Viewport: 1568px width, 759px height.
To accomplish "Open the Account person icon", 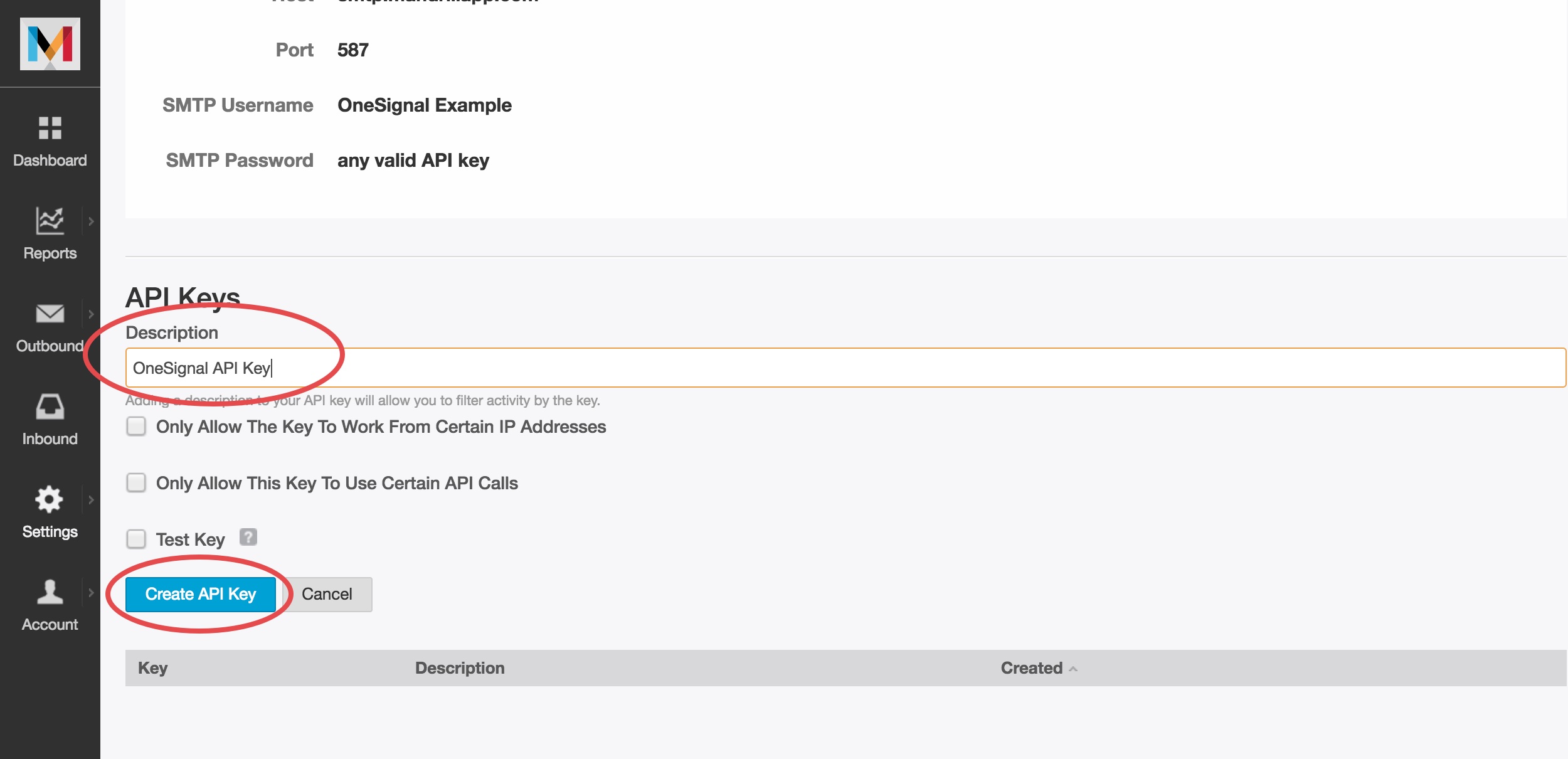I will 50,592.
